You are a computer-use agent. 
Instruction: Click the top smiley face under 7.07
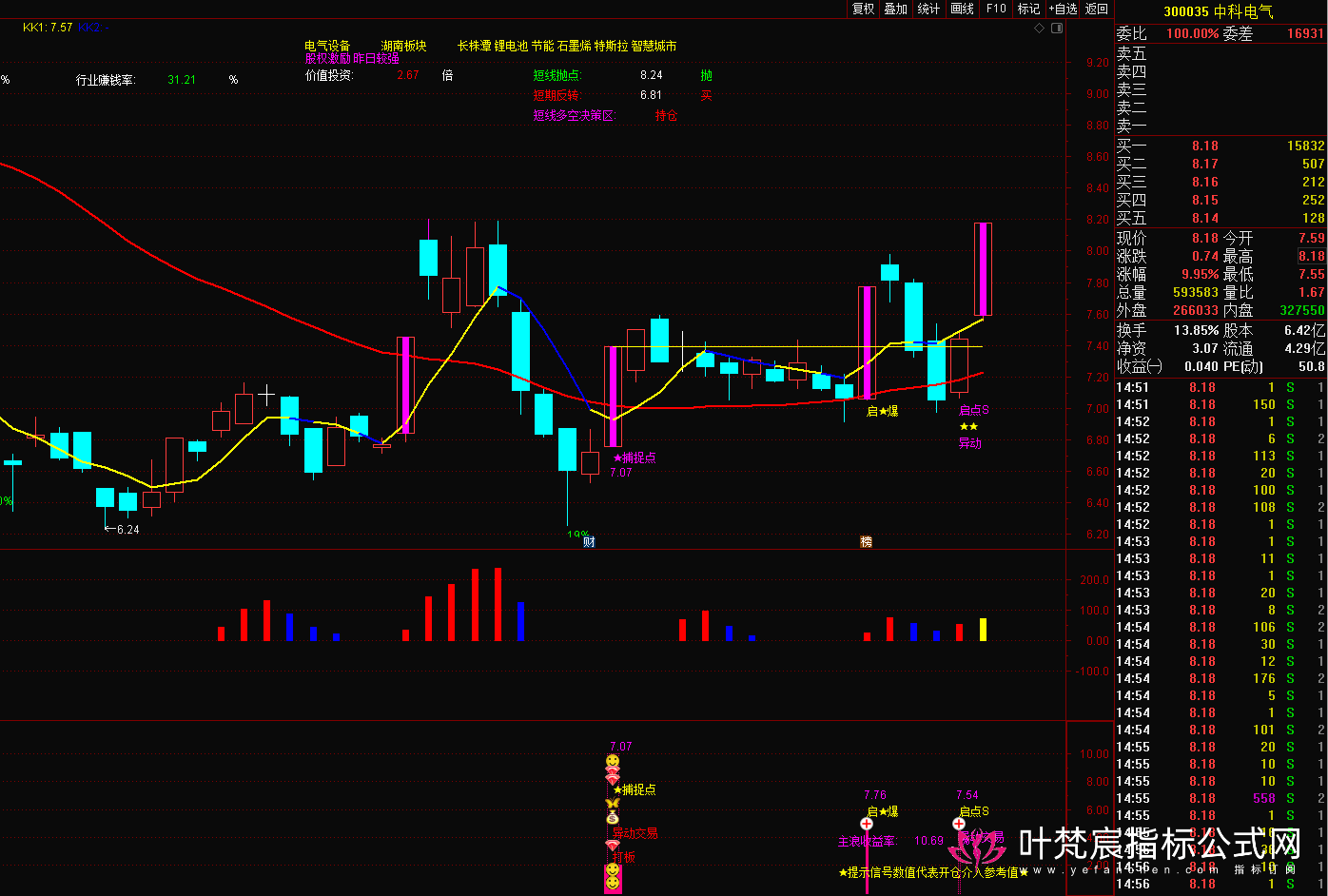tap(613, 761)
